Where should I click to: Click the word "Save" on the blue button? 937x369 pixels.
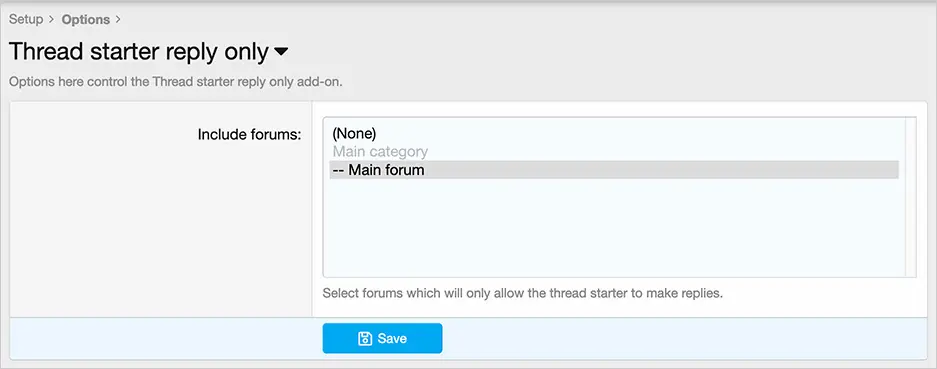392,338
